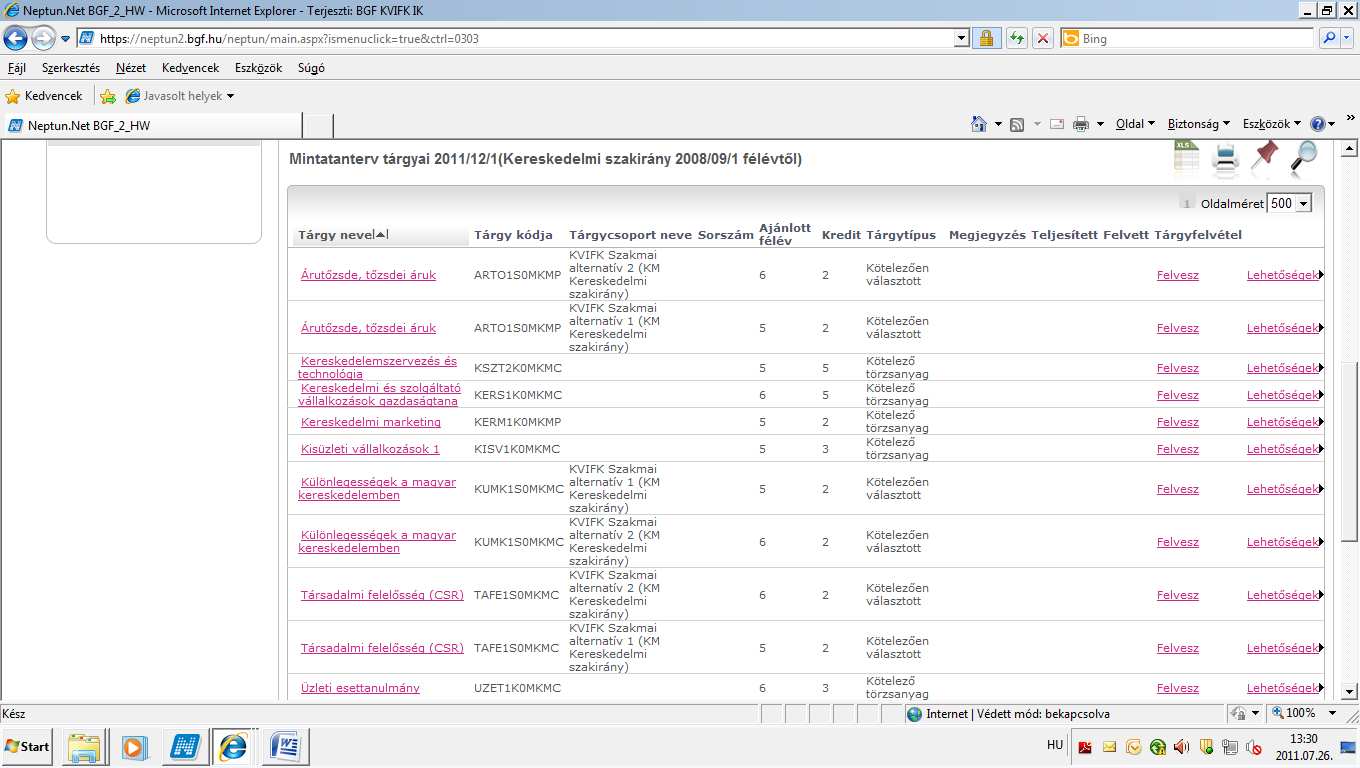
Task: Open the Eszközök command bar dropdown
Action: pos(1272,124)
